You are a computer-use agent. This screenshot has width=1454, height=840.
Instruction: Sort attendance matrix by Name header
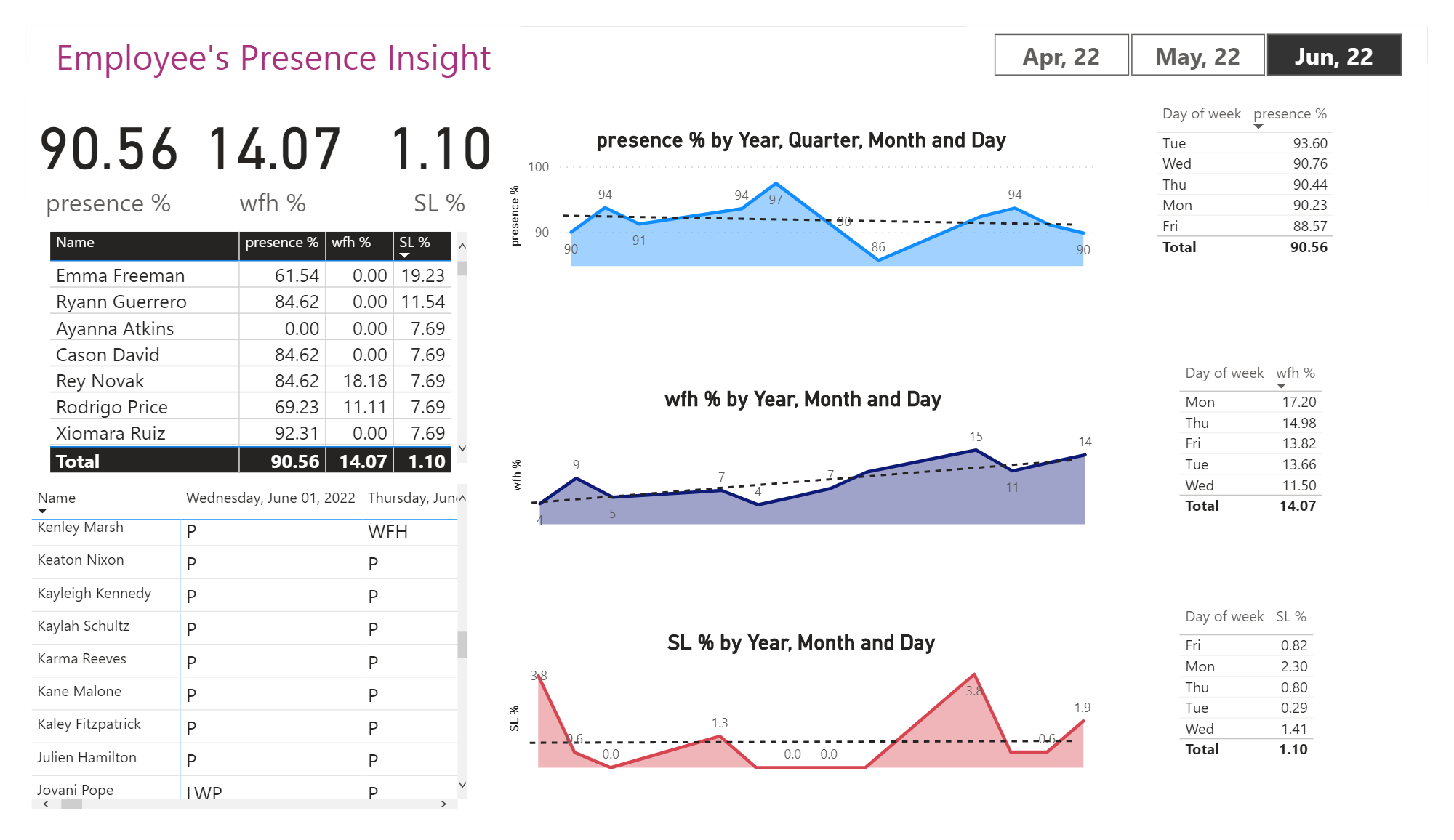pos(56,498)
